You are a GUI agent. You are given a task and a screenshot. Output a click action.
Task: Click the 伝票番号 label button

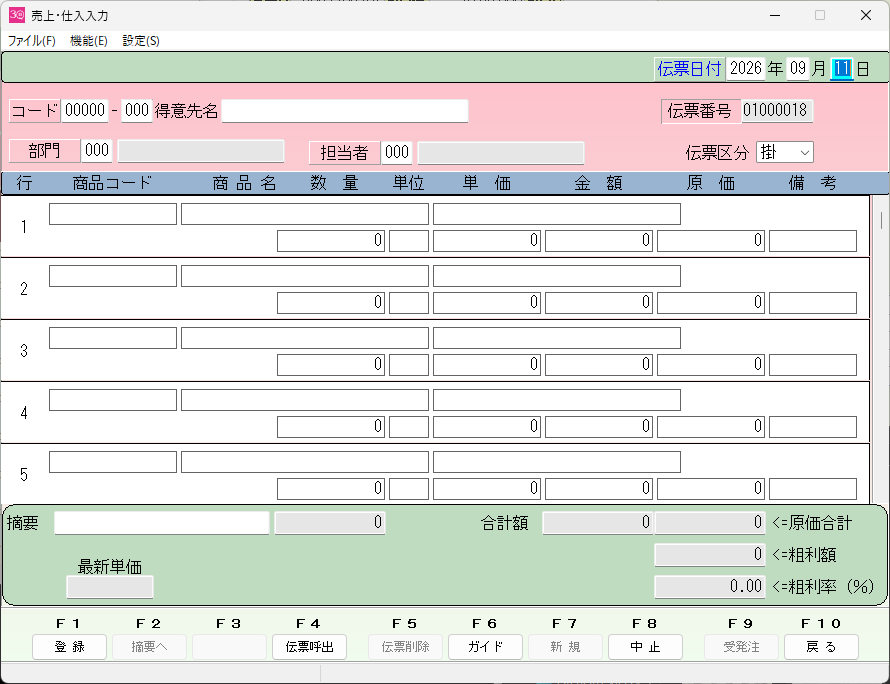point(699,111)
